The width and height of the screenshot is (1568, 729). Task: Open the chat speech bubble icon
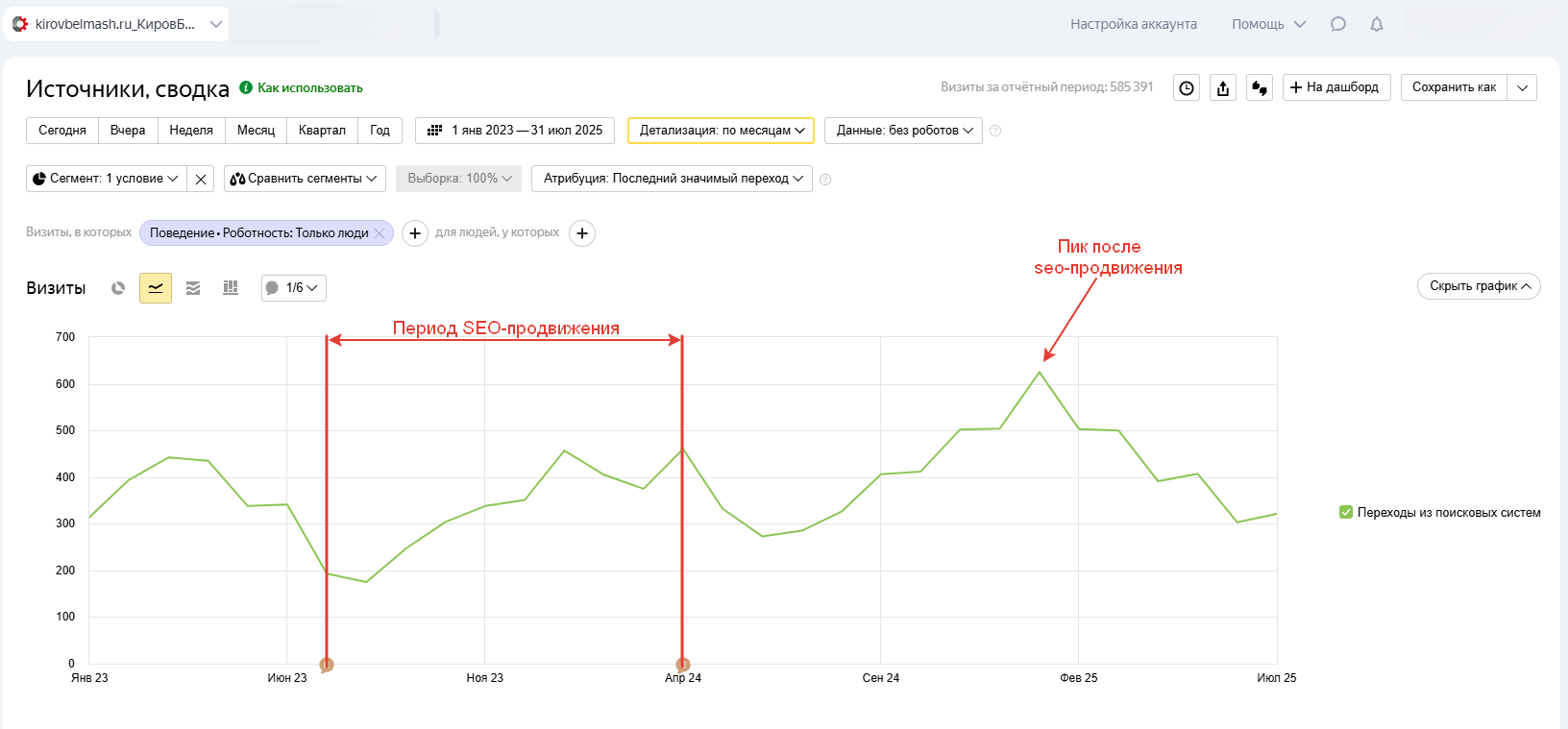click(1338, 24)
